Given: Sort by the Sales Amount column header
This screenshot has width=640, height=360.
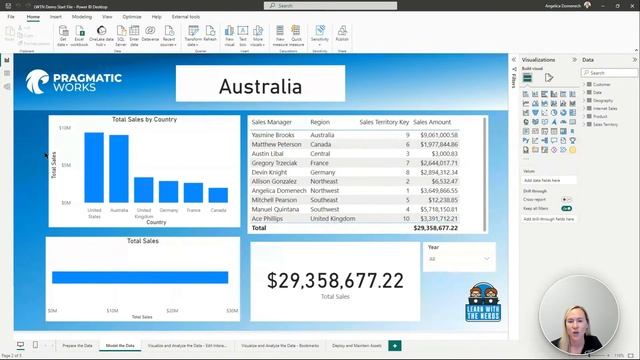Looking at the screenshot, I should [x=432, y=122].
